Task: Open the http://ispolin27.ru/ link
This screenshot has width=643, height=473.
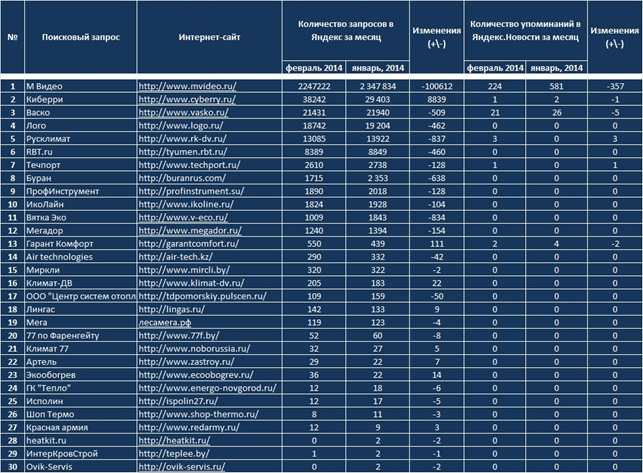Action: (x=178, y=401)
